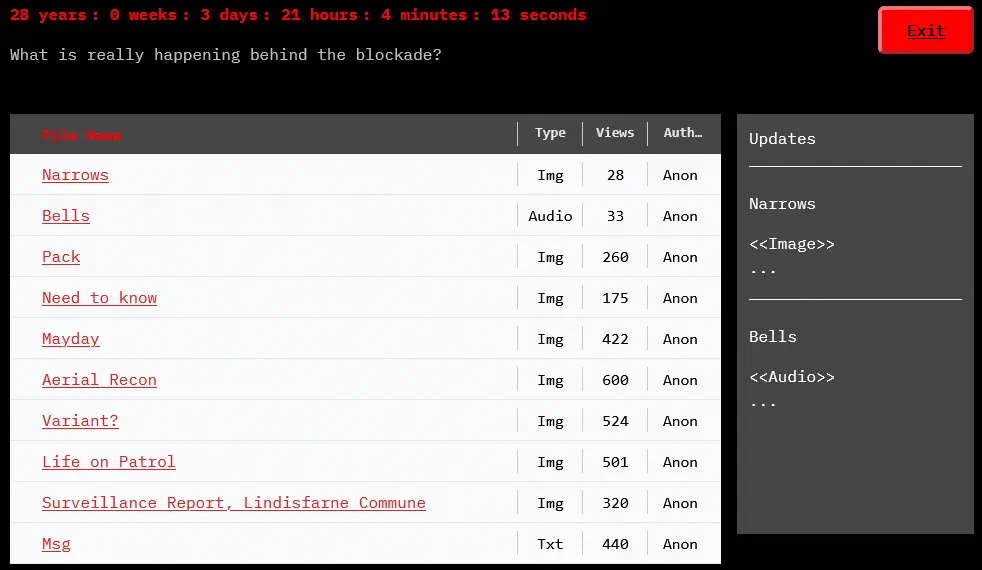
Task: Sort by File Name column header
Action: (x=81, y=135)
